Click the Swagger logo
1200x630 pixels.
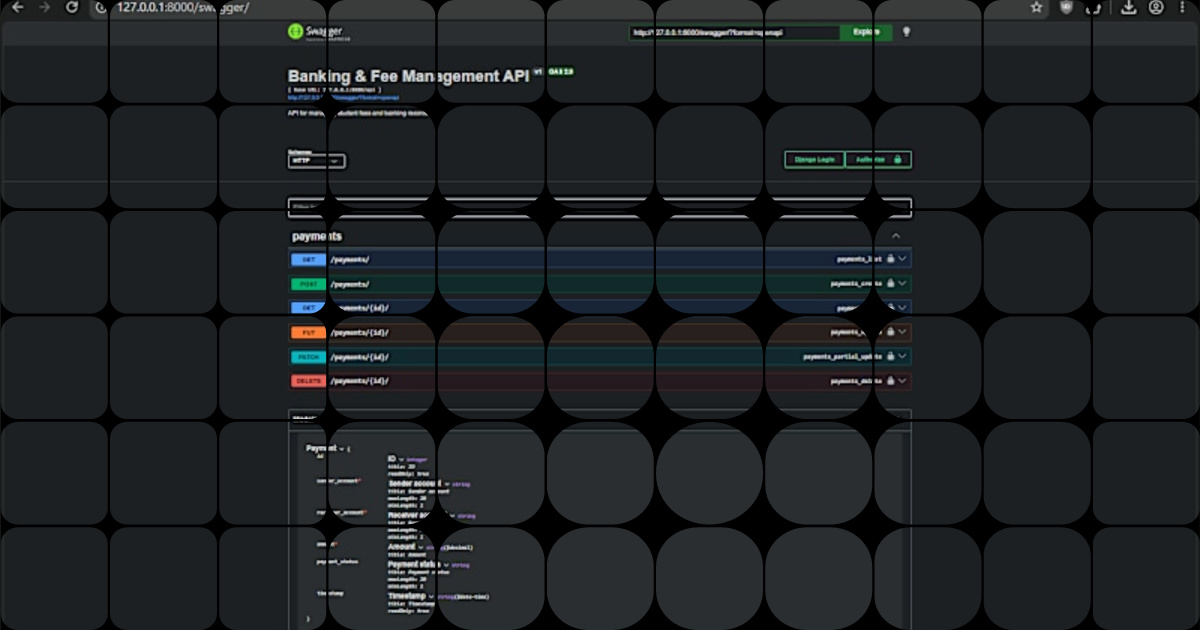319,32
